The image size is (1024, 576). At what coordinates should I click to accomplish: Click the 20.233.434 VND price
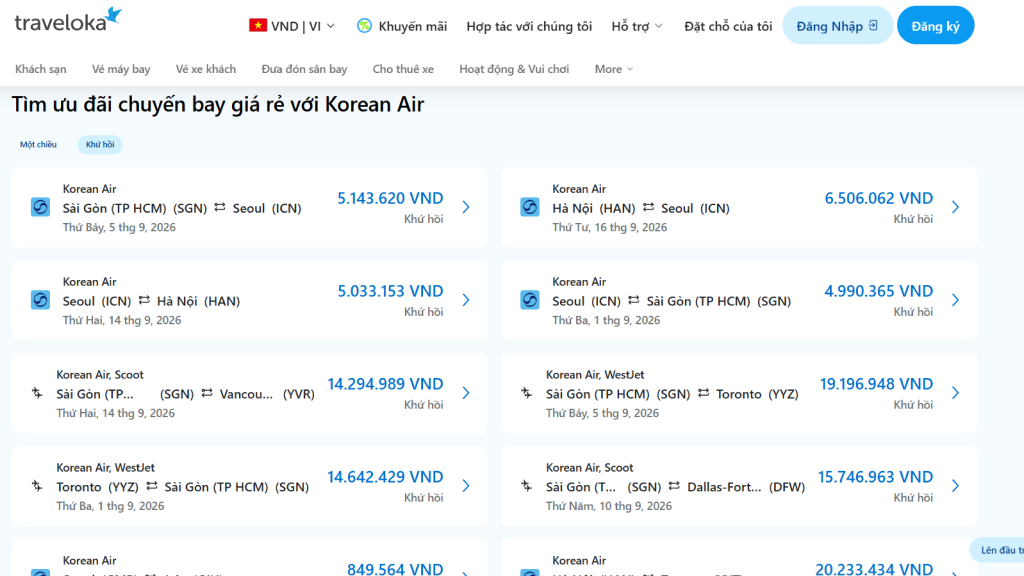tap(874, 569)
